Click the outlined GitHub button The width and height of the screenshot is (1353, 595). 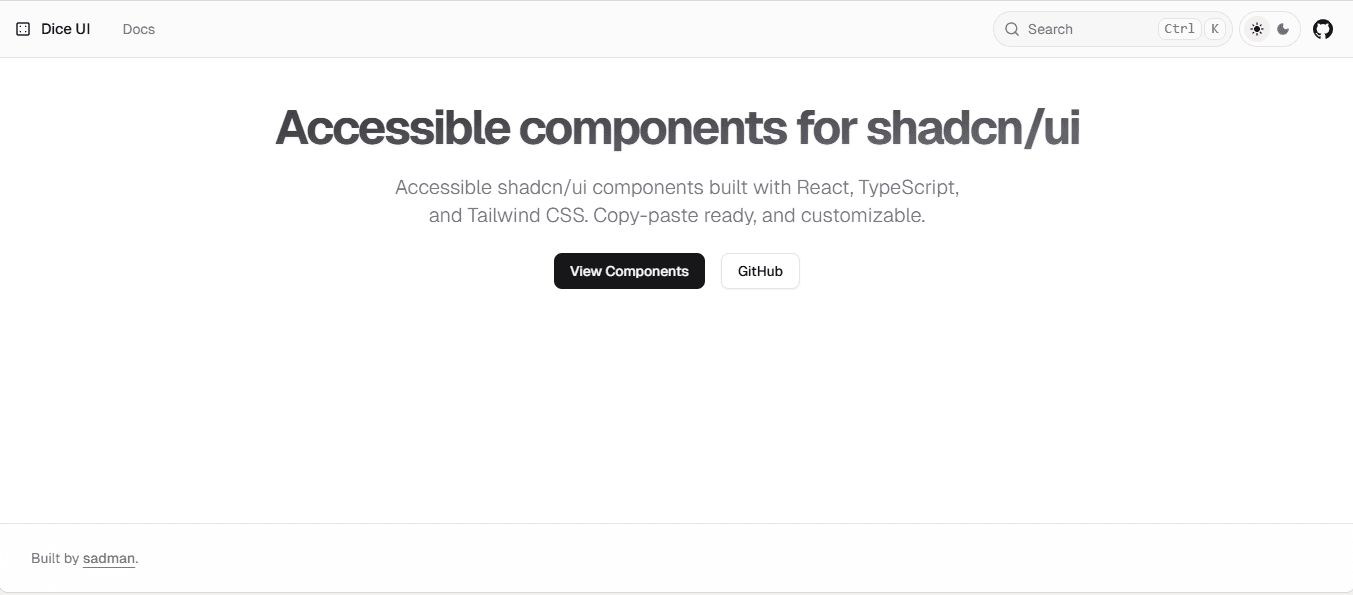(760, 271)
